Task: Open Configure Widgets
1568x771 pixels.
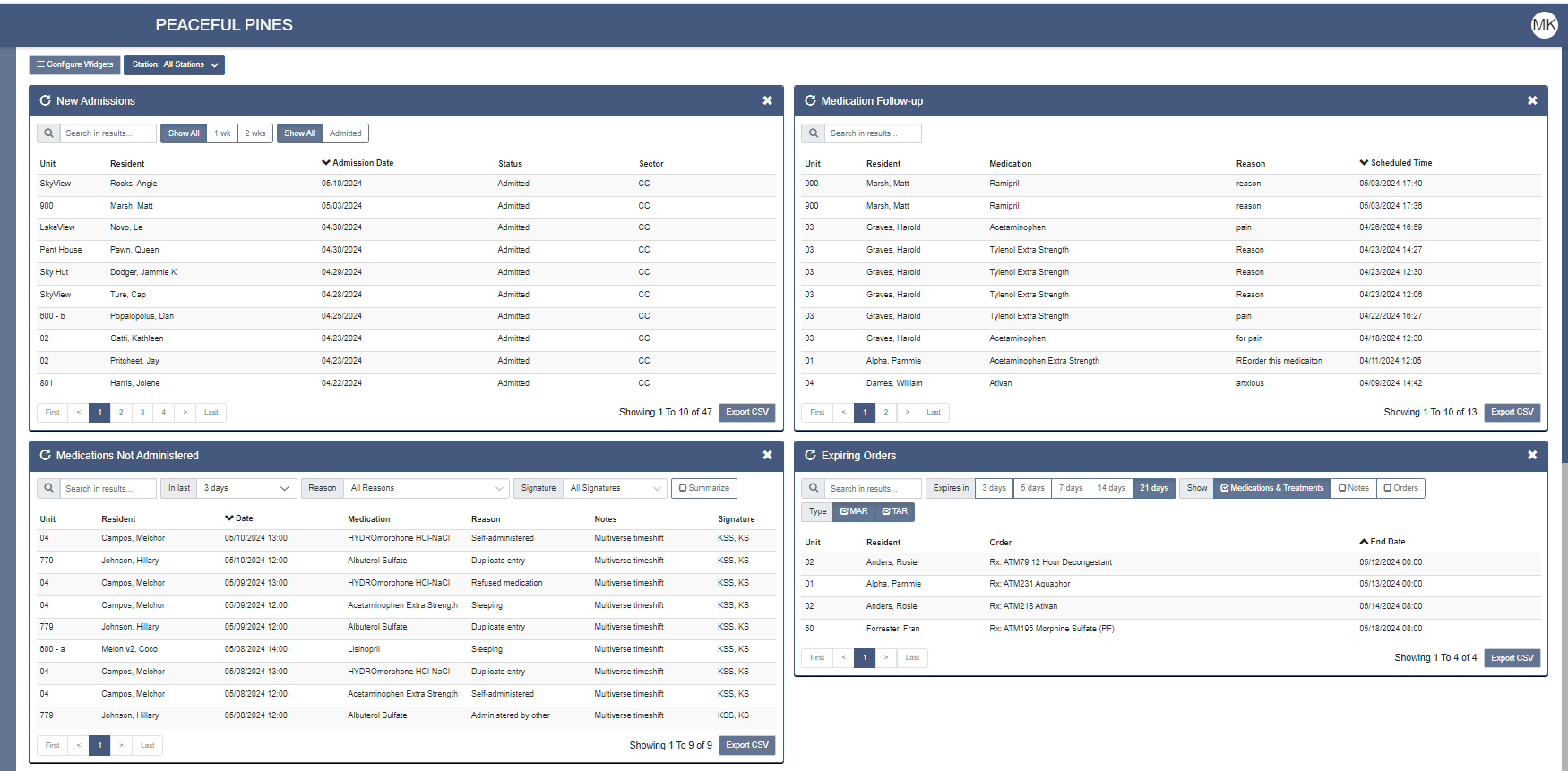Action: point(75,64)
